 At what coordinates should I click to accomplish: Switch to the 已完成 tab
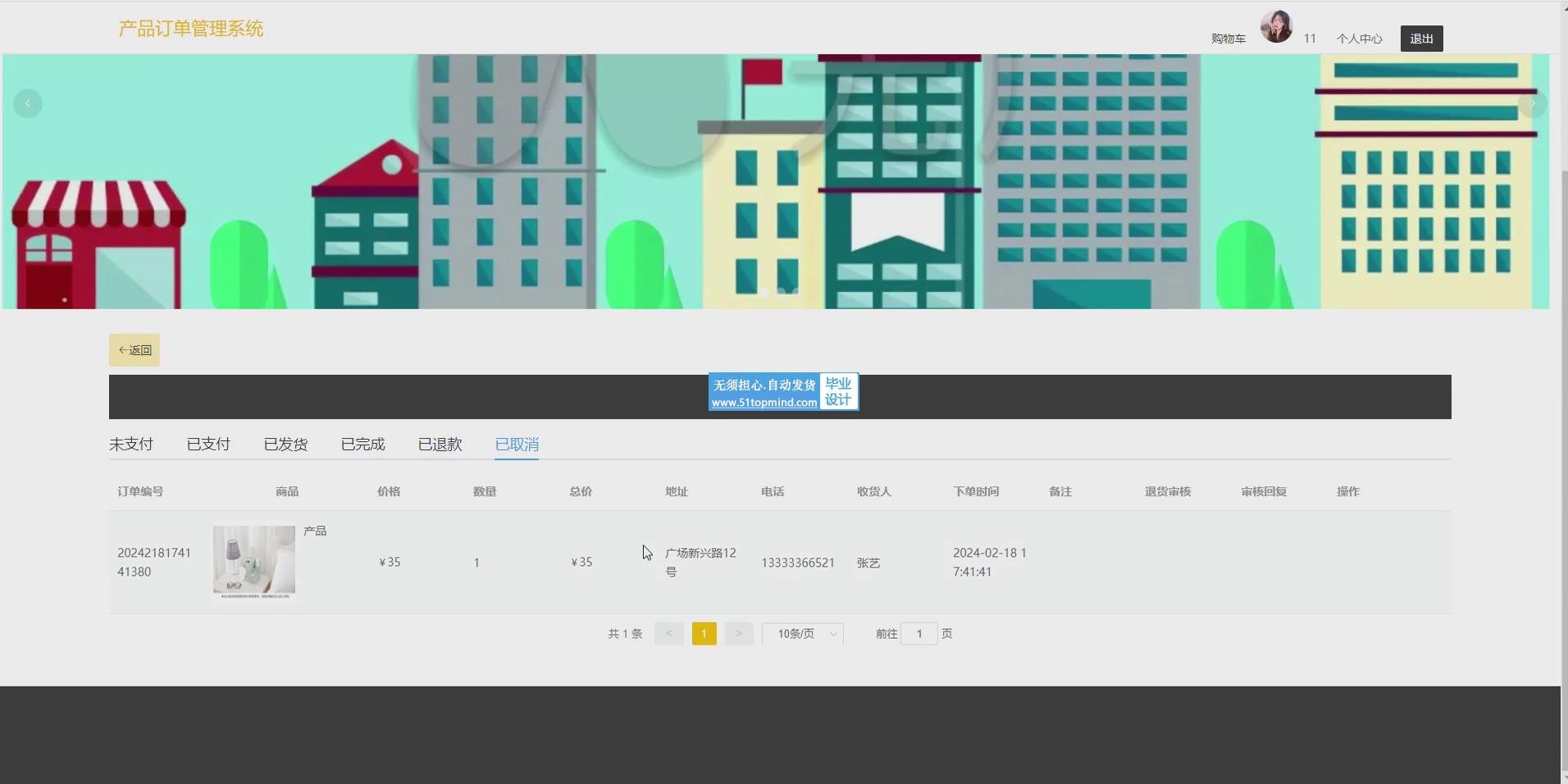(362, 444)
